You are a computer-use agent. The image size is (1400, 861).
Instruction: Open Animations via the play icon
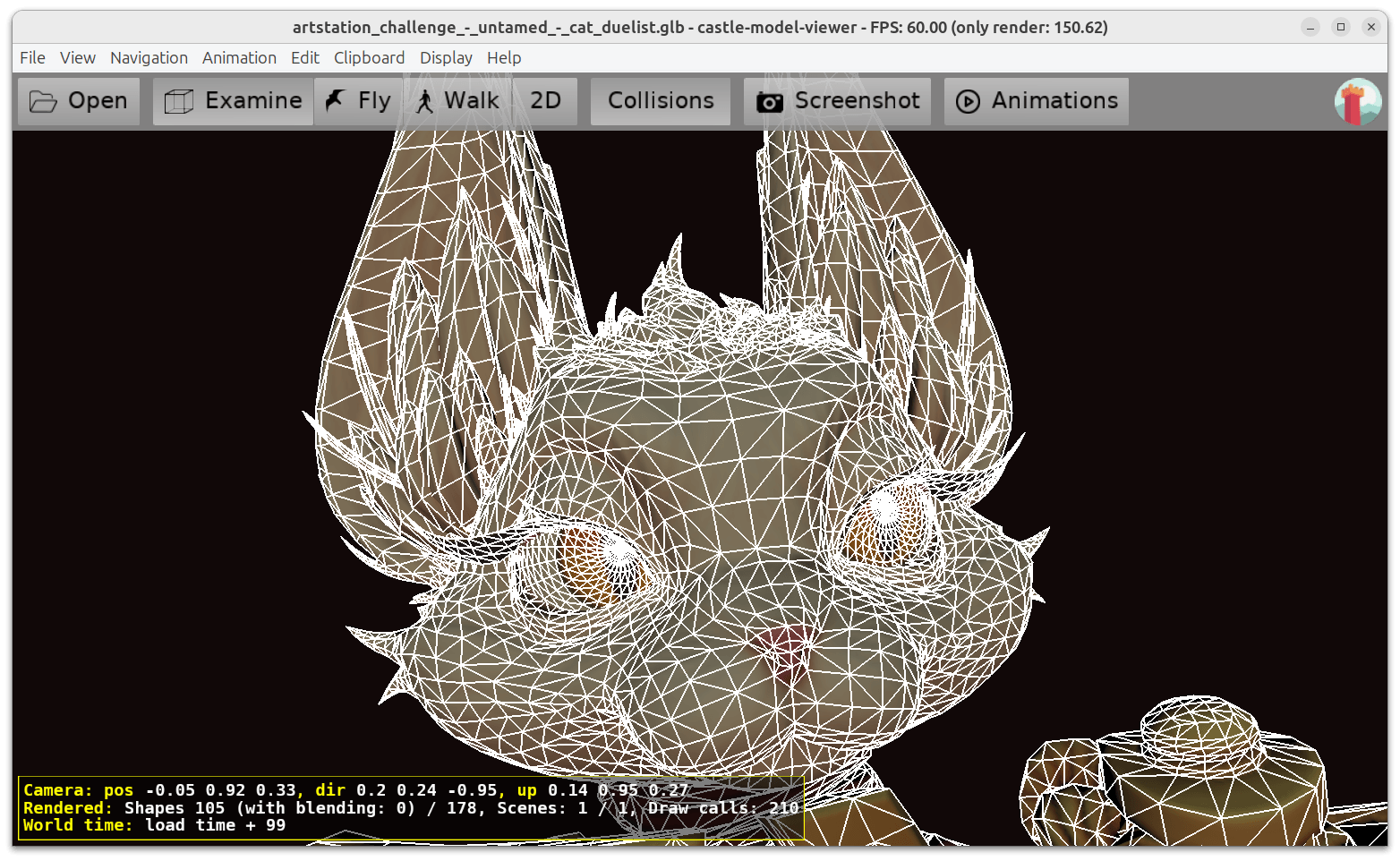point(968,100)
